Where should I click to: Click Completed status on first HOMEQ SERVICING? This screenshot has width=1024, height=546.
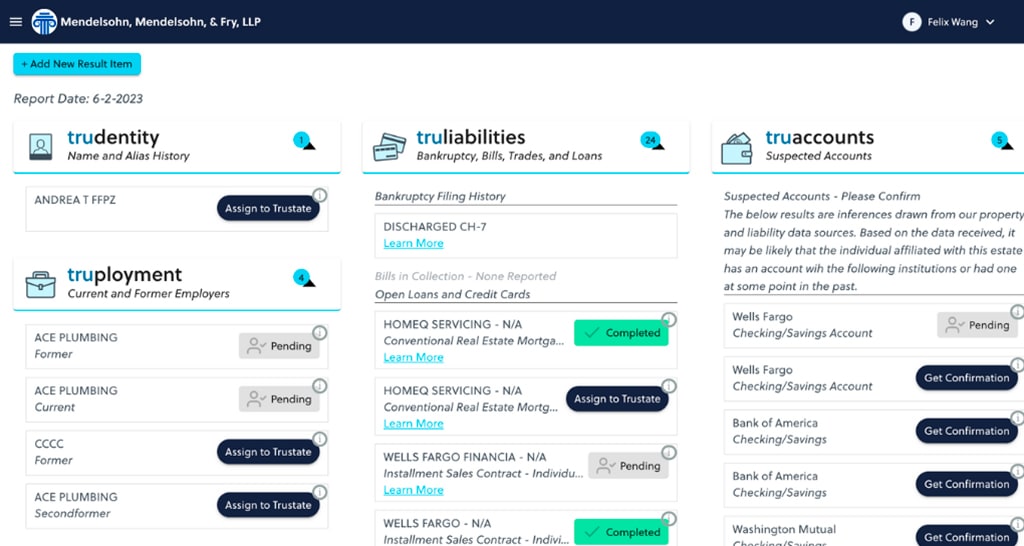(x=621, y=333)
